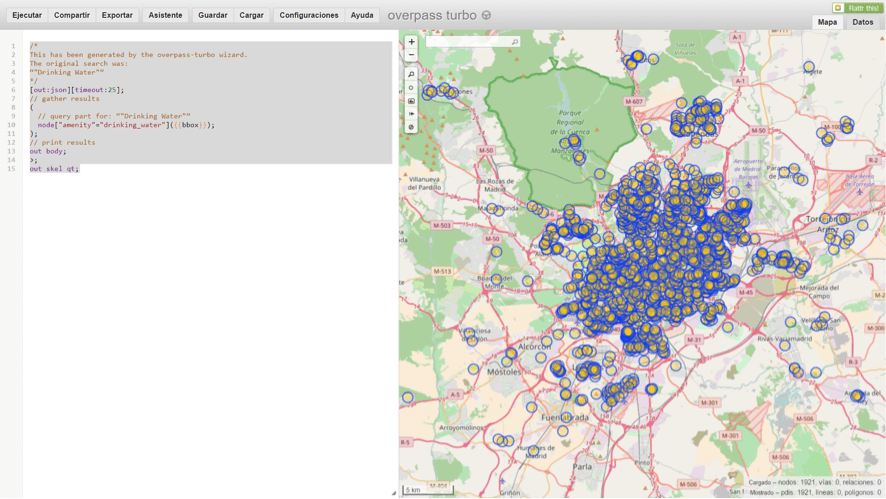Viewport: 886px width, 499px height.
Task: Open the Ayuda help menu
Action: [x=362, y=15]
